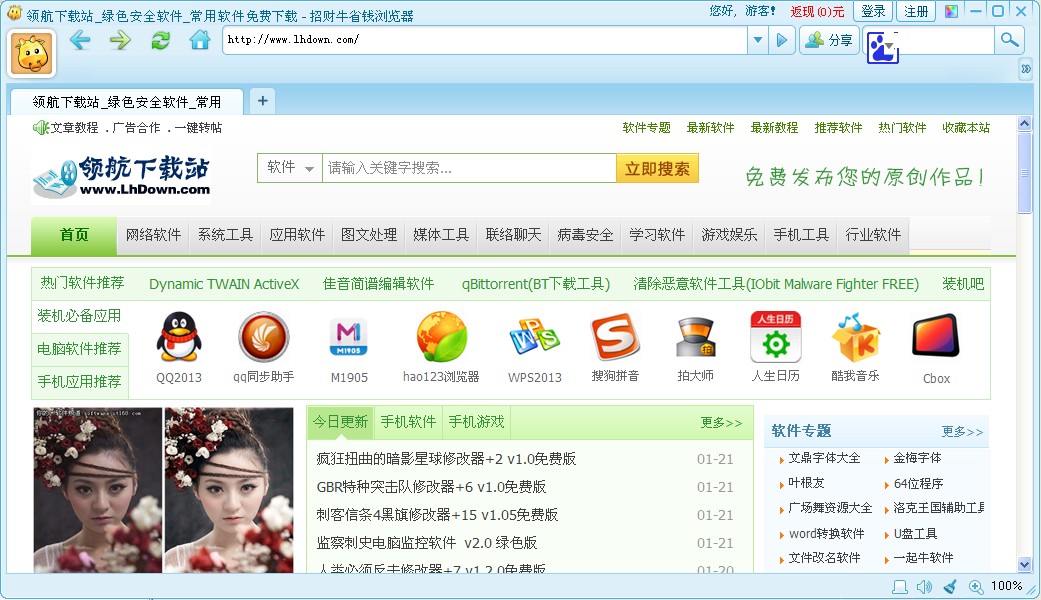Image resolution: width=1041 pixels, height=600 pixels.
Task: Click 更多>> in 软件专题 panel
Action: 962,431
